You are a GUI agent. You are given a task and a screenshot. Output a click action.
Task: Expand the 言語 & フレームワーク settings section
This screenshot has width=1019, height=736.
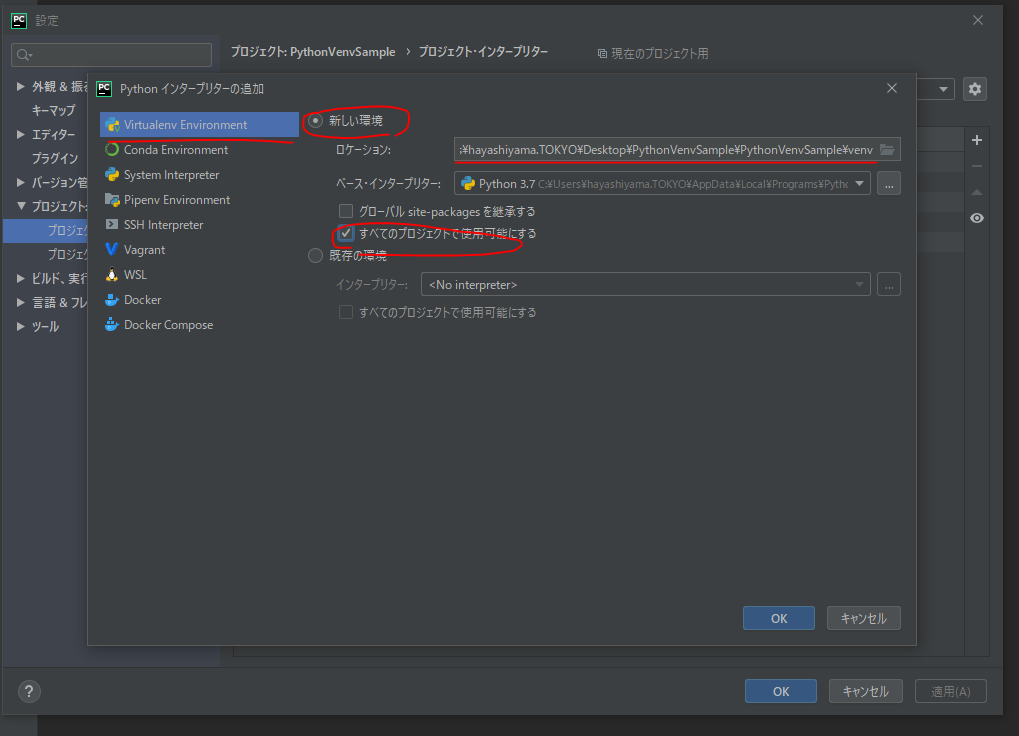pyautogui.click(x=21, y=302)
